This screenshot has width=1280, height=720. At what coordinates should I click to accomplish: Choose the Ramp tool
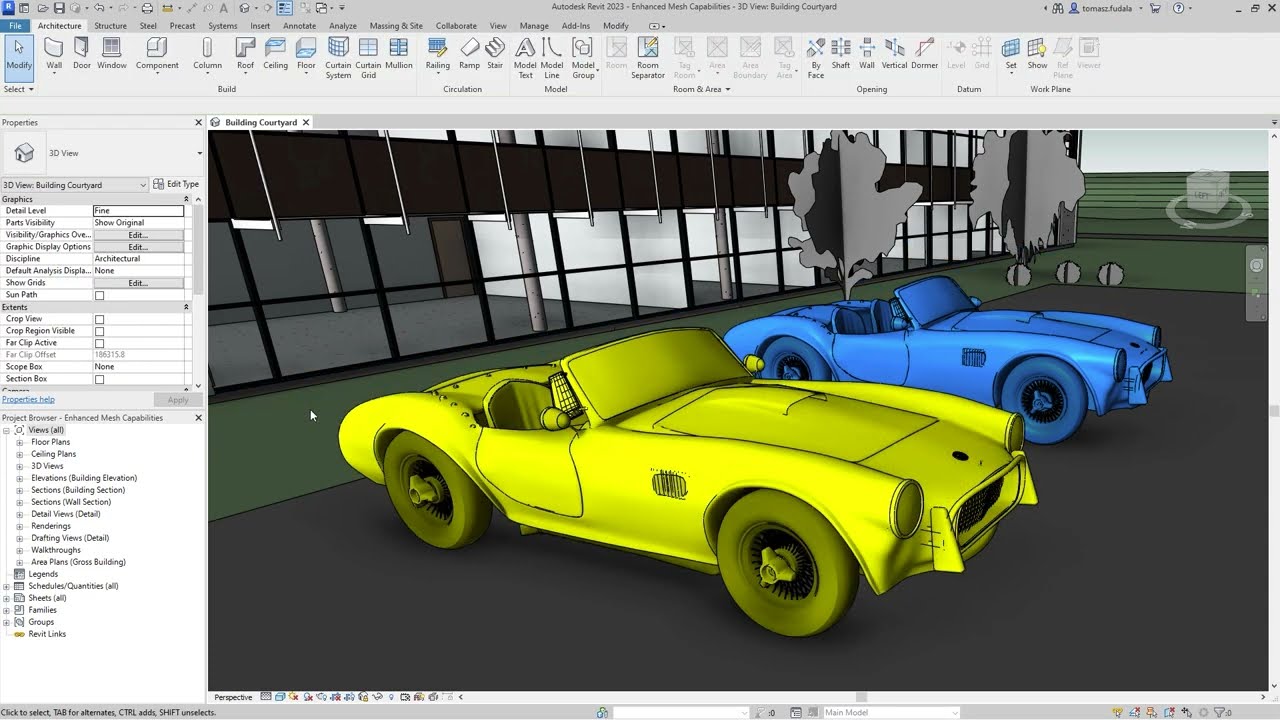[469, 55]
